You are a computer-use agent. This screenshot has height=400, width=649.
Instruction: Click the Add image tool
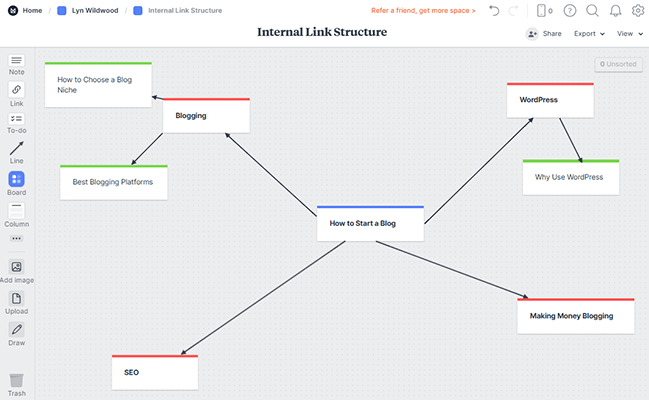[x=16, y=269]
